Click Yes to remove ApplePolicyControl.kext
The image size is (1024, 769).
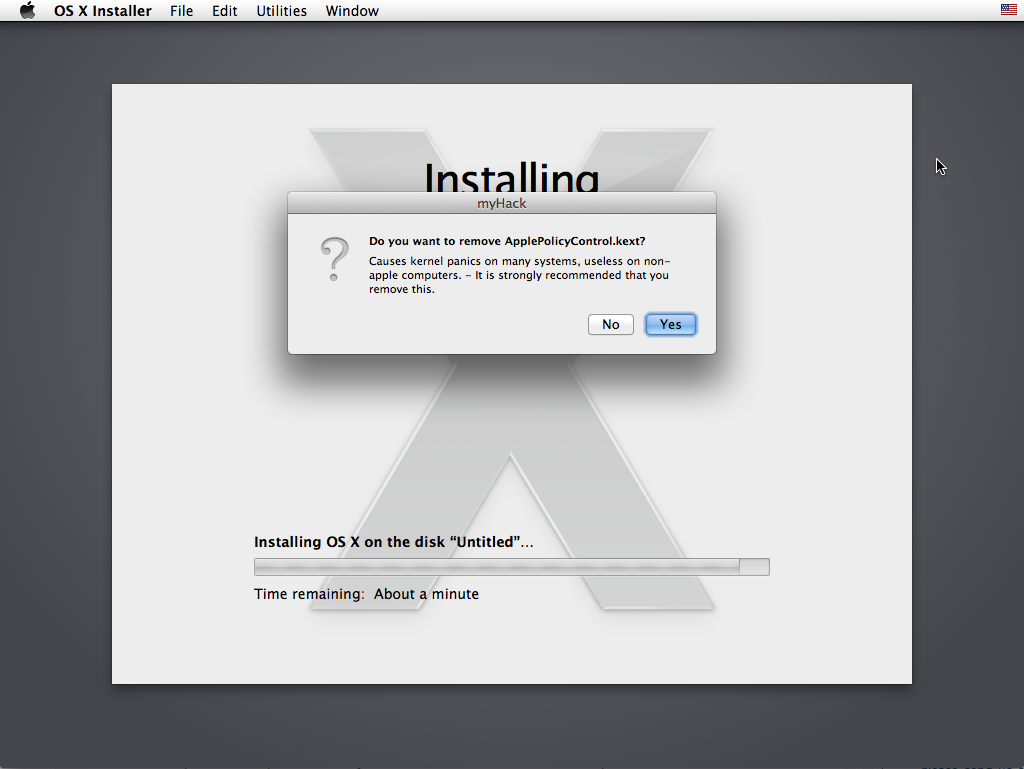(671, 324)
